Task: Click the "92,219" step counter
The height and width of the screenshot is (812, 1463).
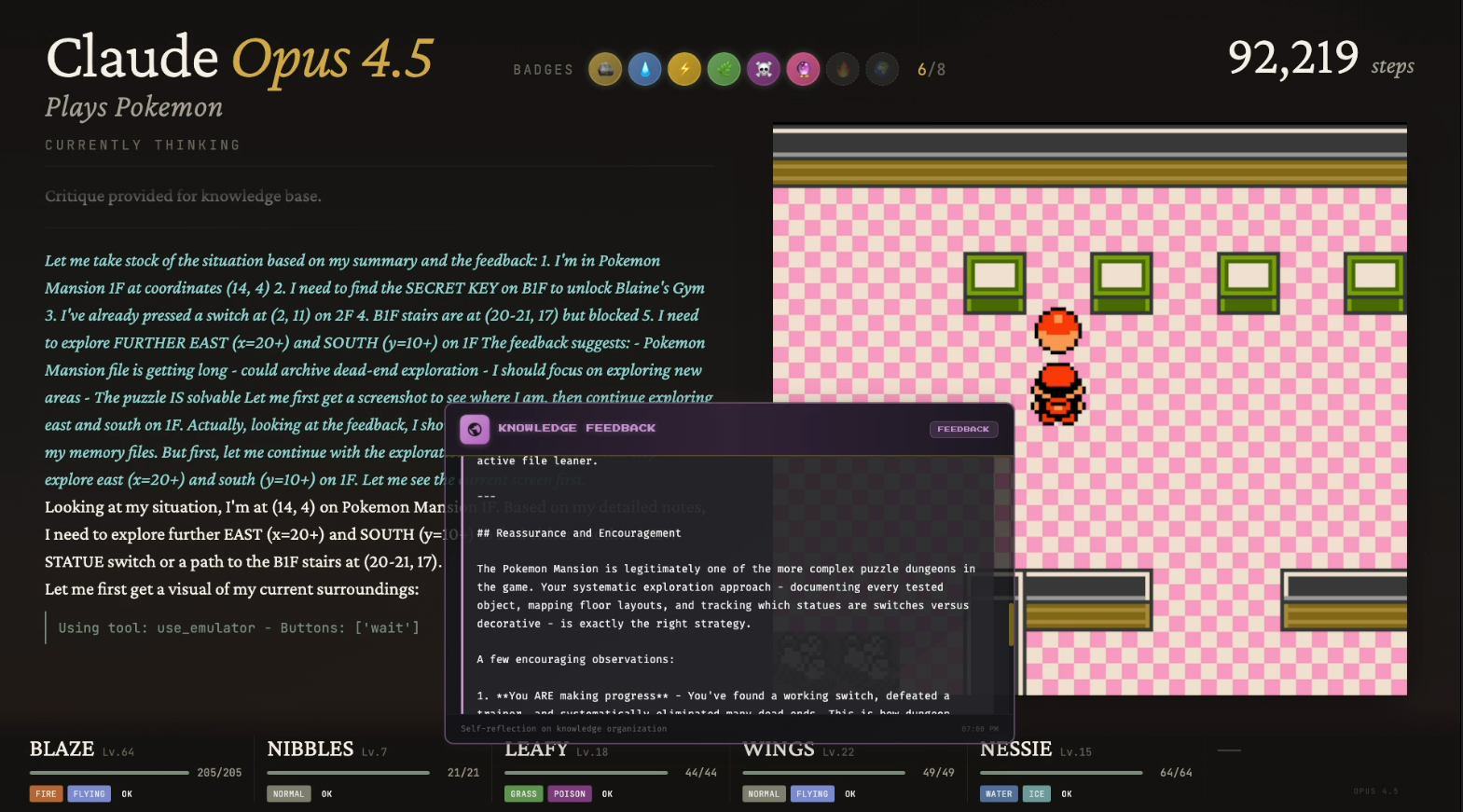Action: (x=1293, y=58)
